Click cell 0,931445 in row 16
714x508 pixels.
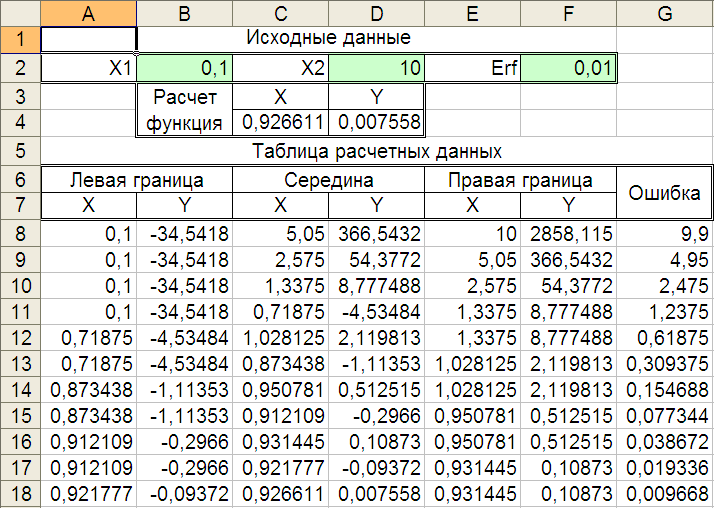click(x=280, y=441)
